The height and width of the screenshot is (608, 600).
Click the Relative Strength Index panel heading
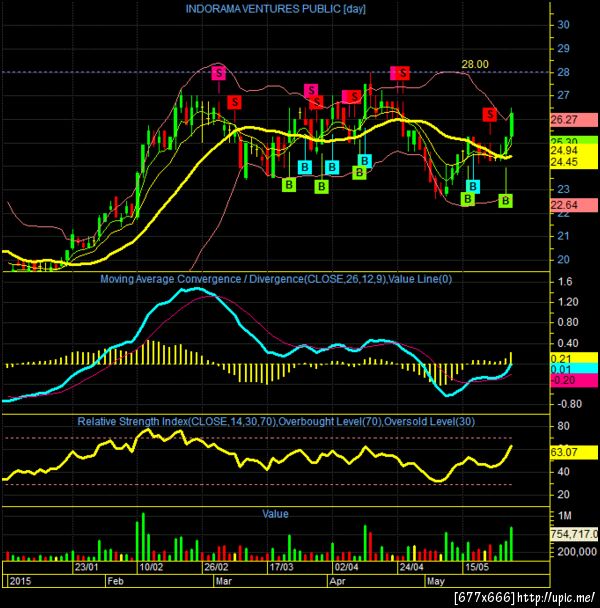coord(276,421)
